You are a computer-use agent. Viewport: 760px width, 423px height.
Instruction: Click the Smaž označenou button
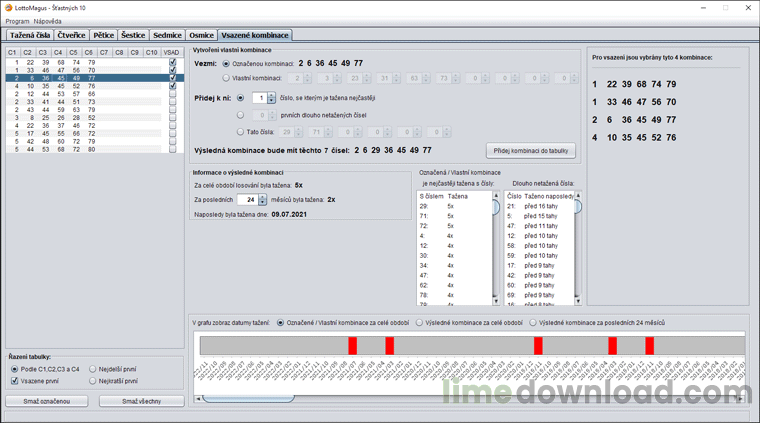click(x=47, y=401)
